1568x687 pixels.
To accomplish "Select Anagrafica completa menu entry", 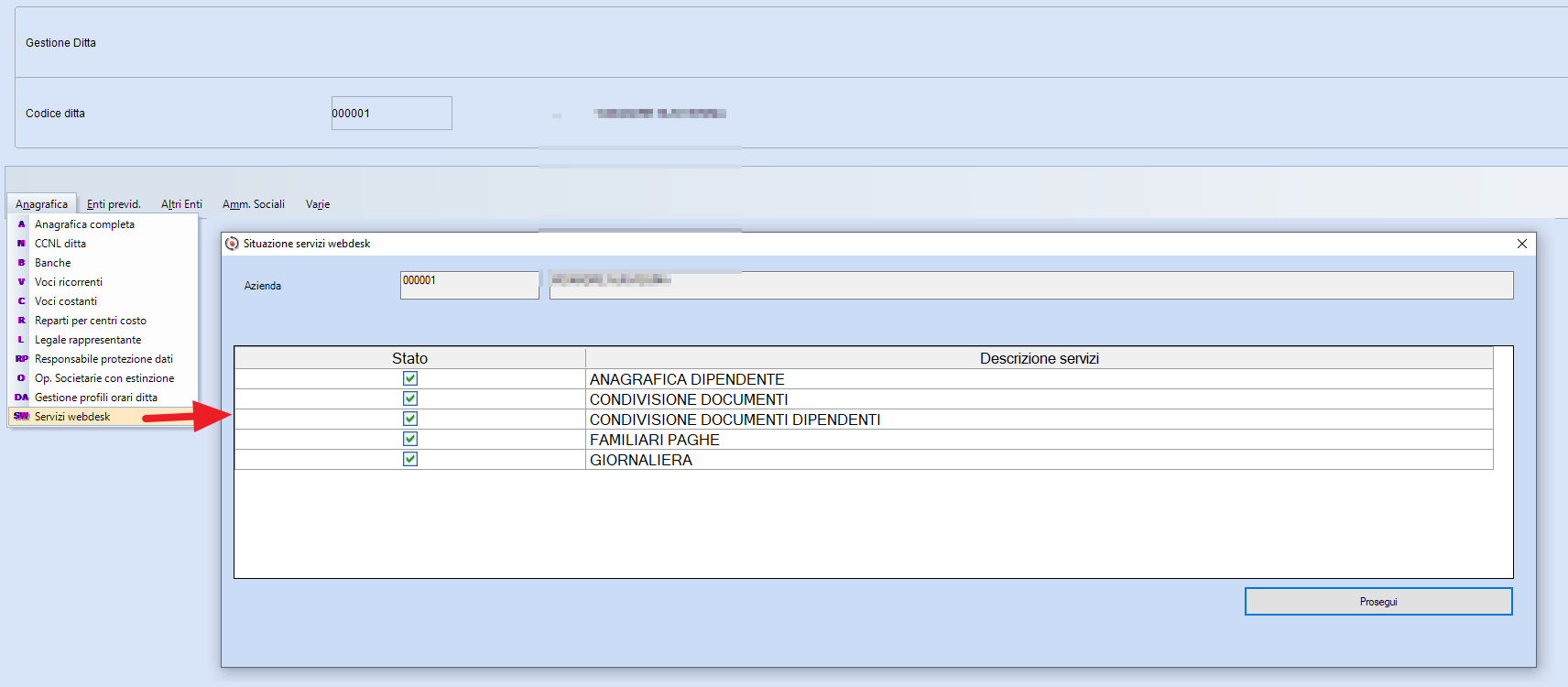I will (x=103, y=224).
